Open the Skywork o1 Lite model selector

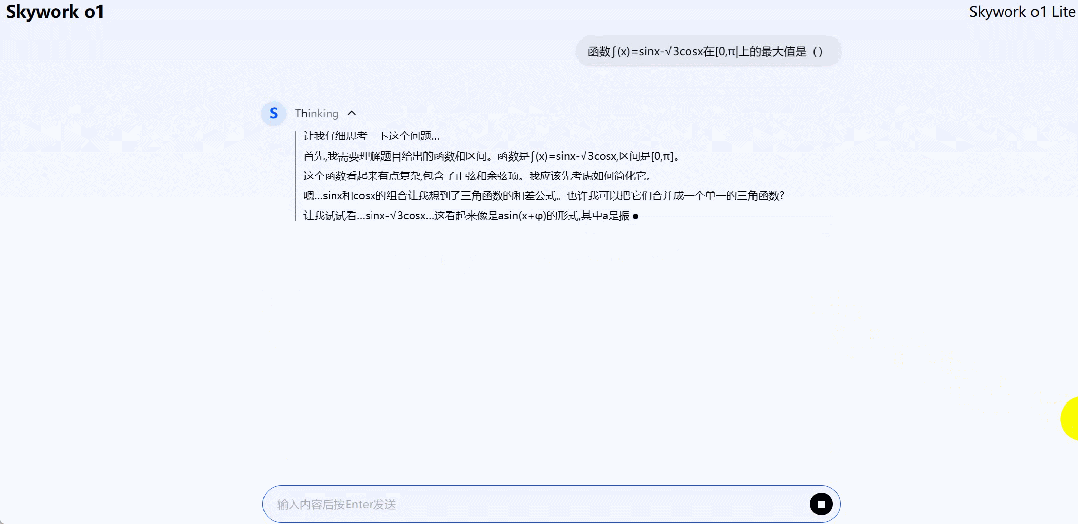tap(1021, 12)
